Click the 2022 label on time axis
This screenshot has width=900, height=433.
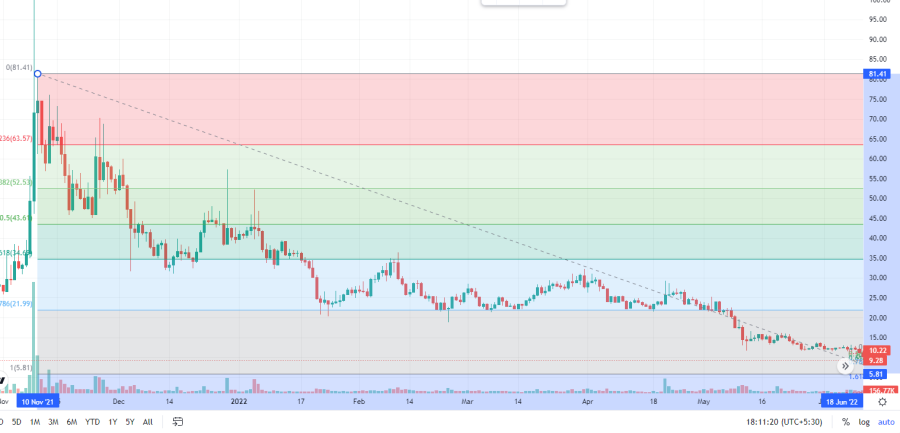[x=238, y=401]
